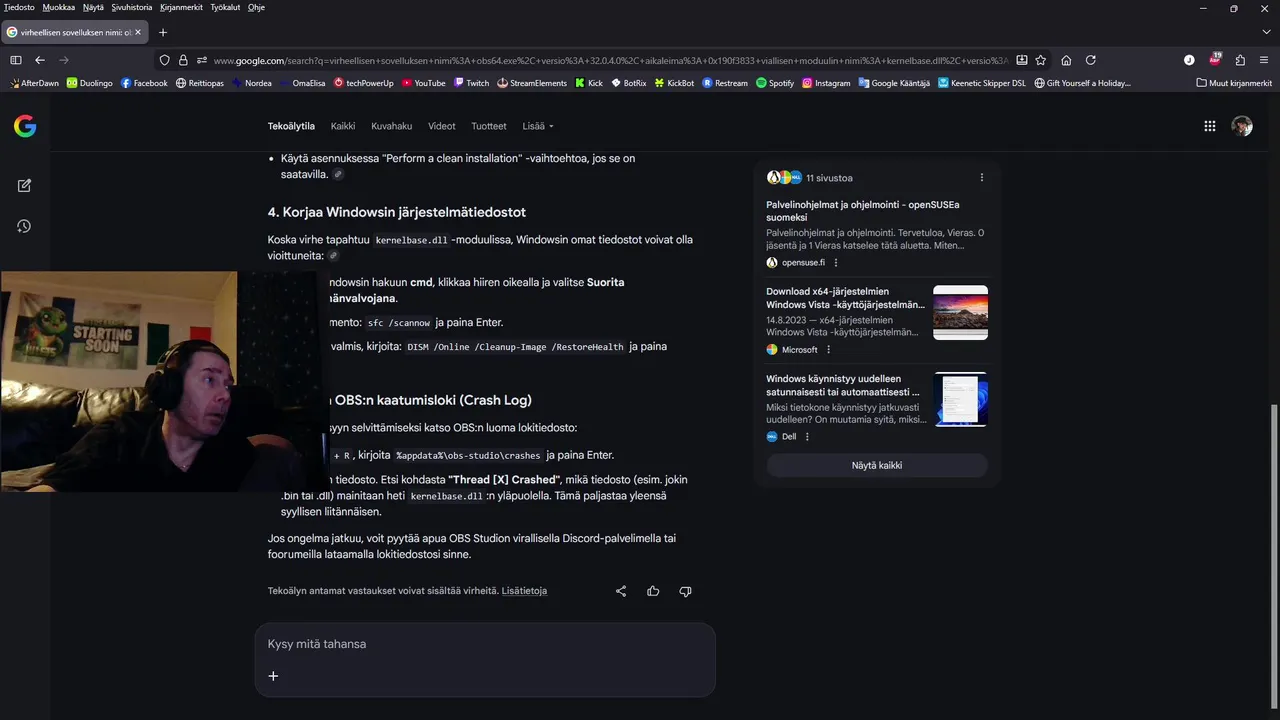
Task: Open the Download x64-järjestelmien Windows Vista result
Action: [x=846, y=298]
